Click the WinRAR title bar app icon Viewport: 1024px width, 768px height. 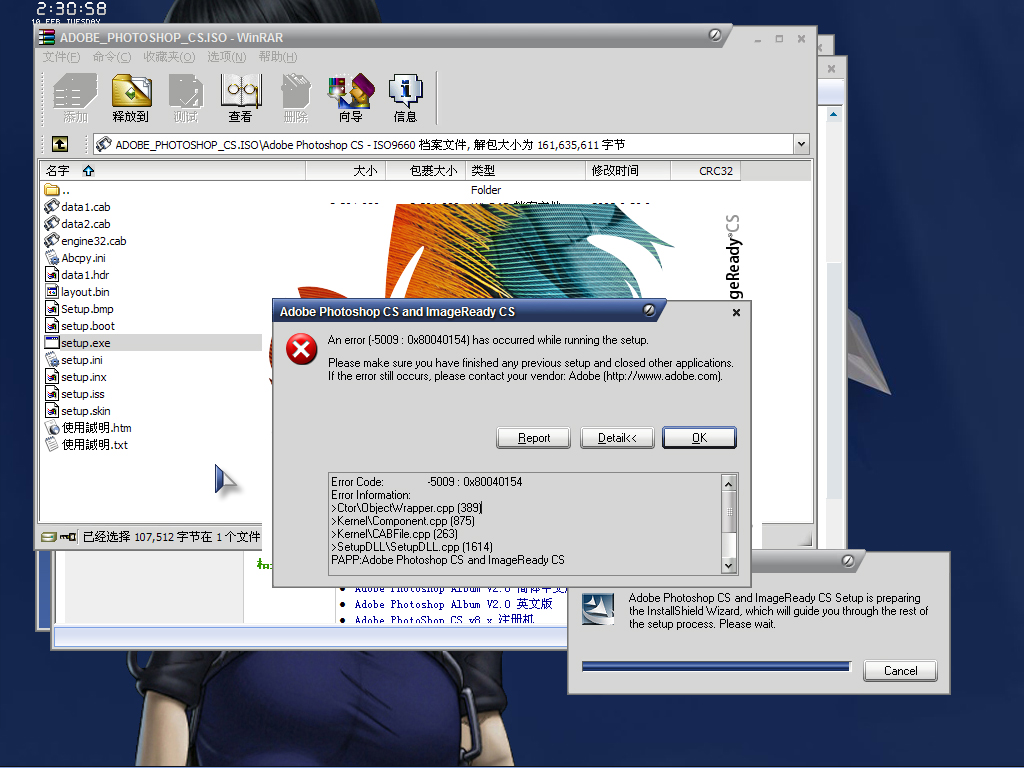(46, 37)
